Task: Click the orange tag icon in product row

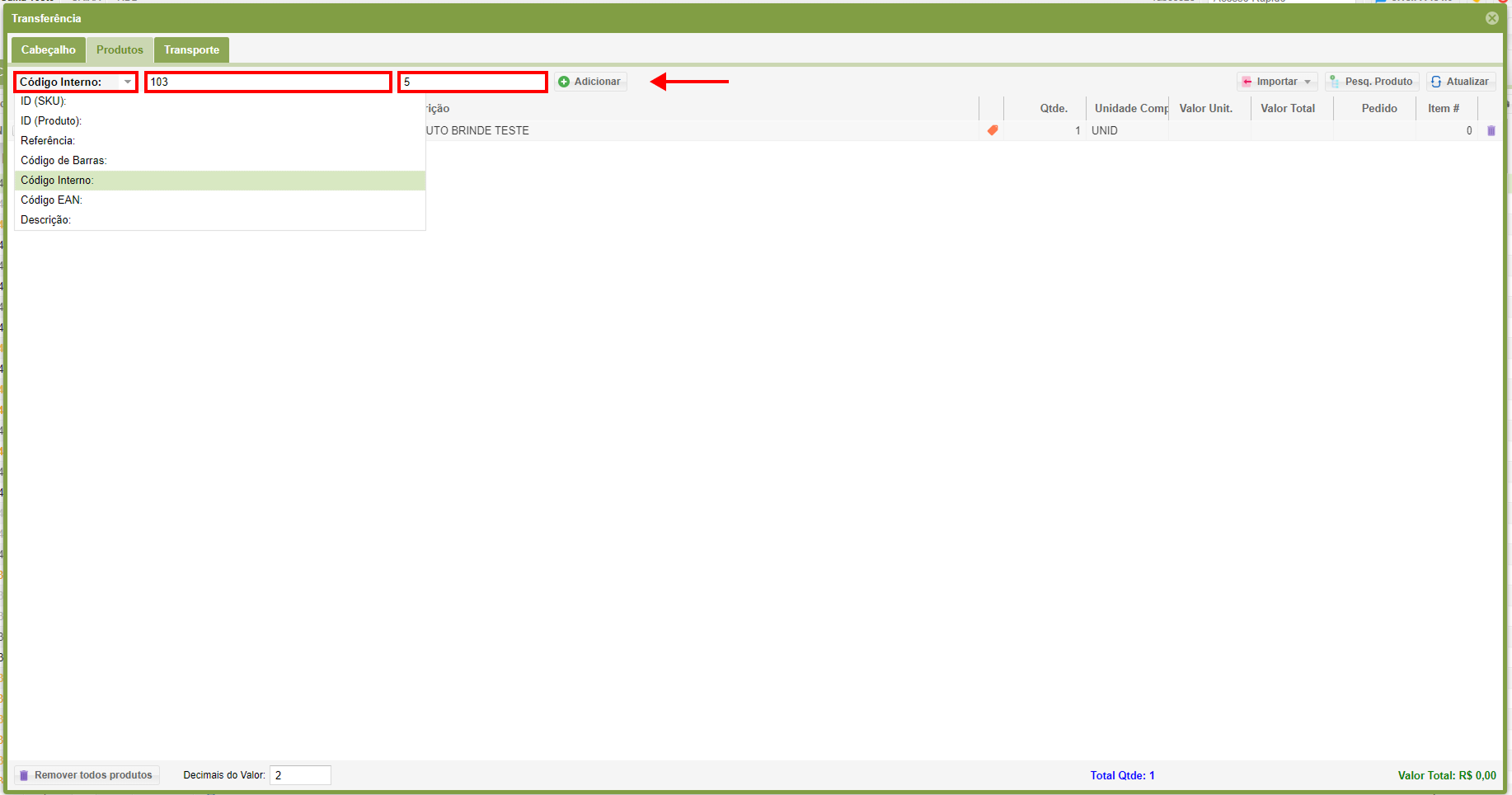Action: [x=993, y=130]
